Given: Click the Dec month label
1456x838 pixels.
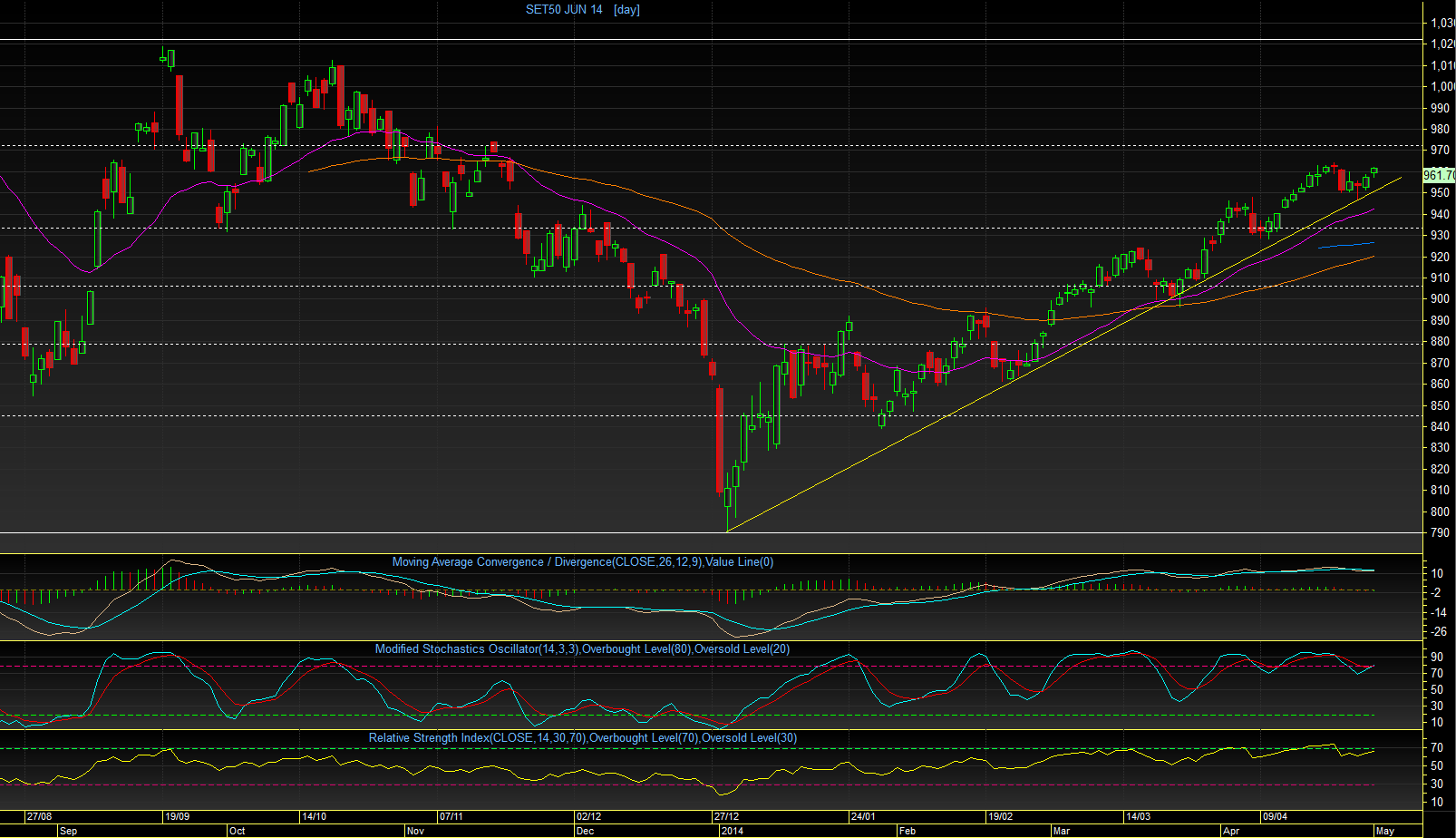Looking at the screenshot, I should click(586, 831).
